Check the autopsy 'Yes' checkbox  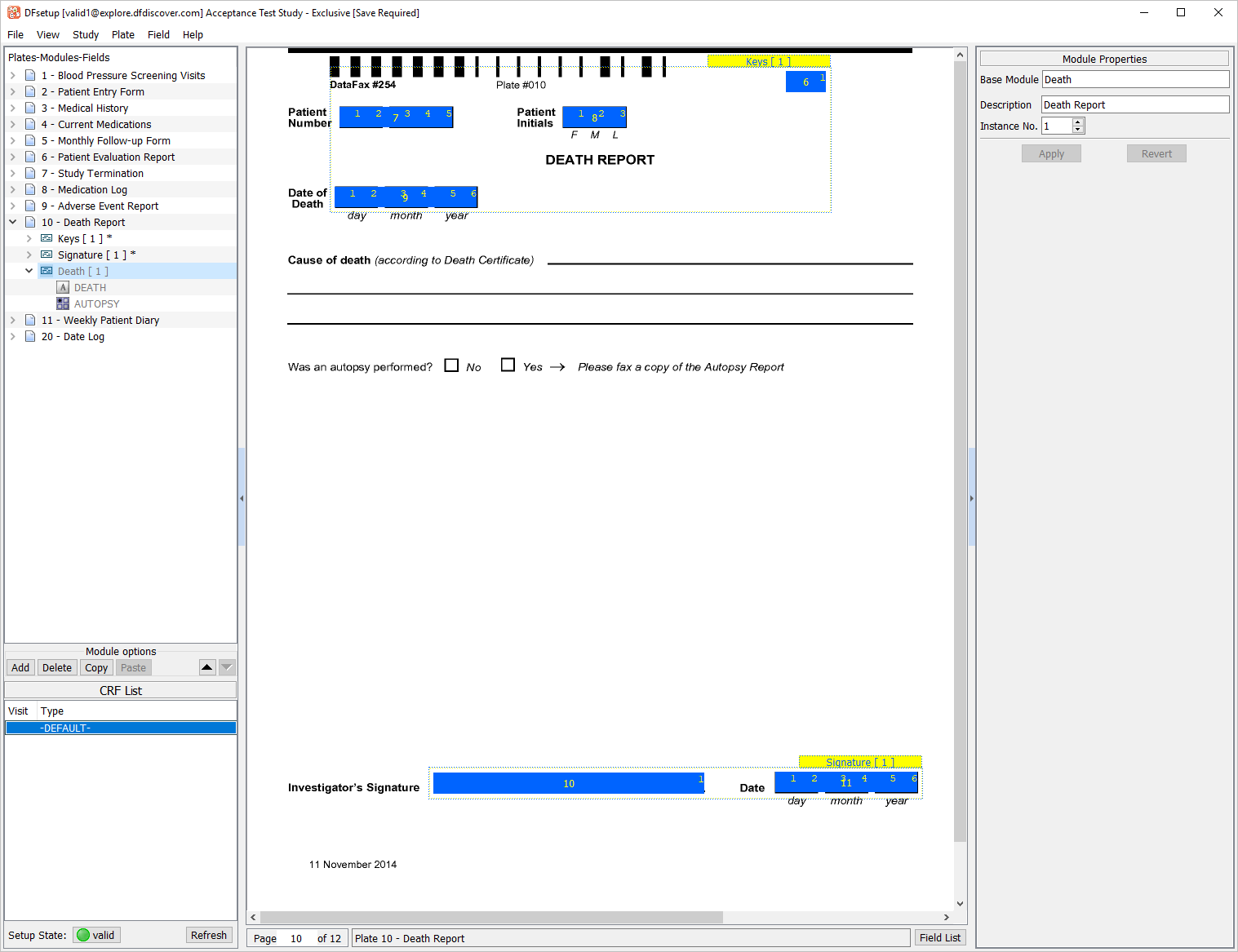tap(508, 365)
